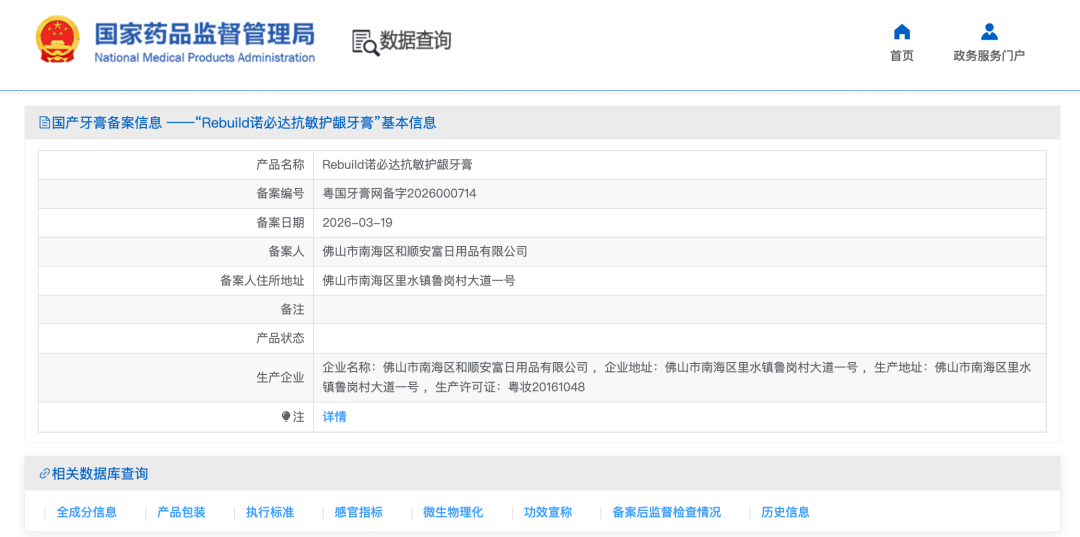
Task: Click the 国家药品监督管理局 title
Action: [x=205, y=34]
